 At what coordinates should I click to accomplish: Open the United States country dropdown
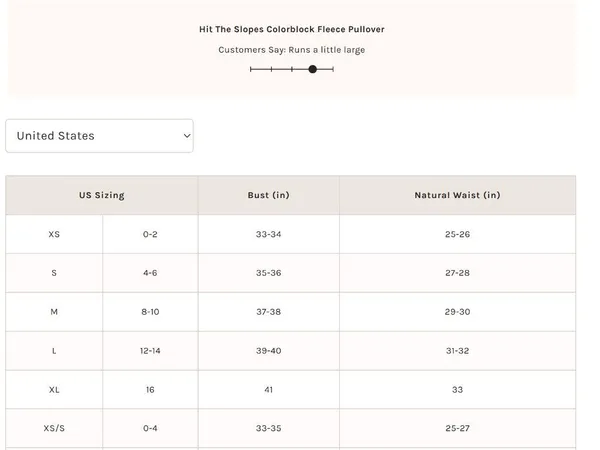(x=99, y=136)
